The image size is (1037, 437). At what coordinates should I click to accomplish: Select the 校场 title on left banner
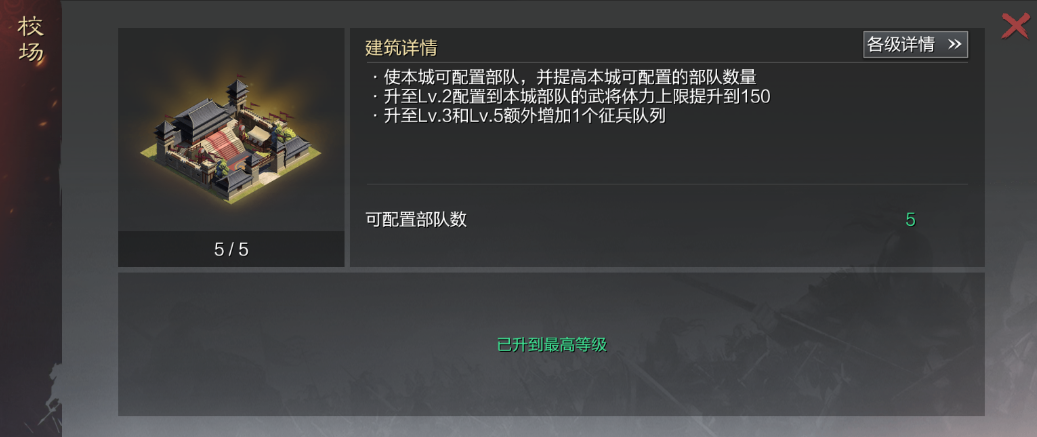coord(31,40)
